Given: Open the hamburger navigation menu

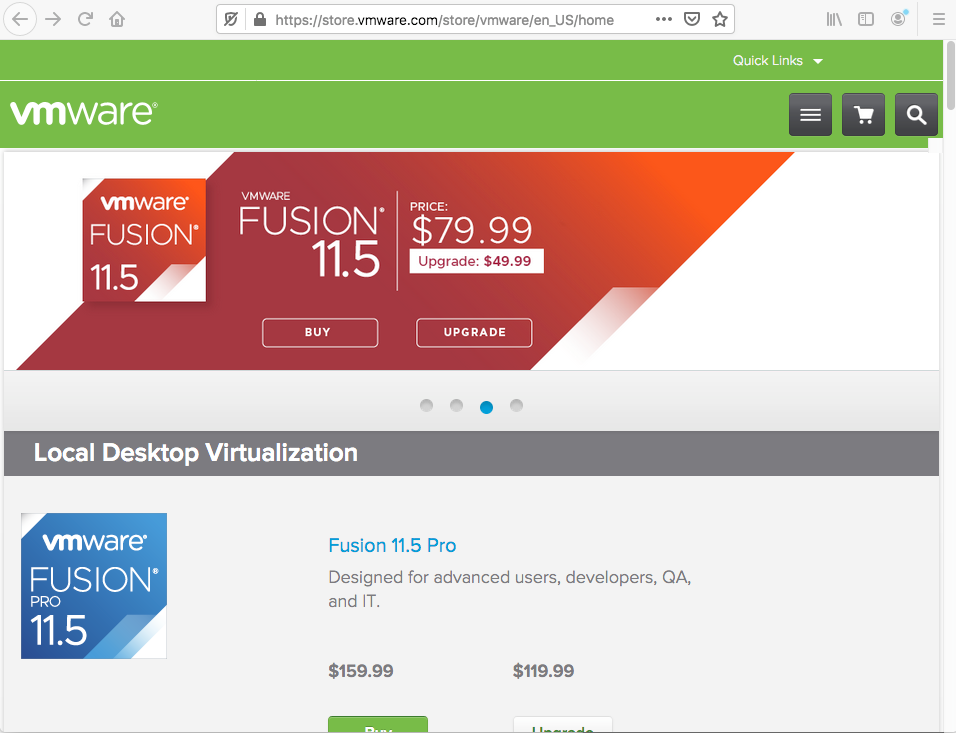Looking at the screenshot, I should coord(810,115).
